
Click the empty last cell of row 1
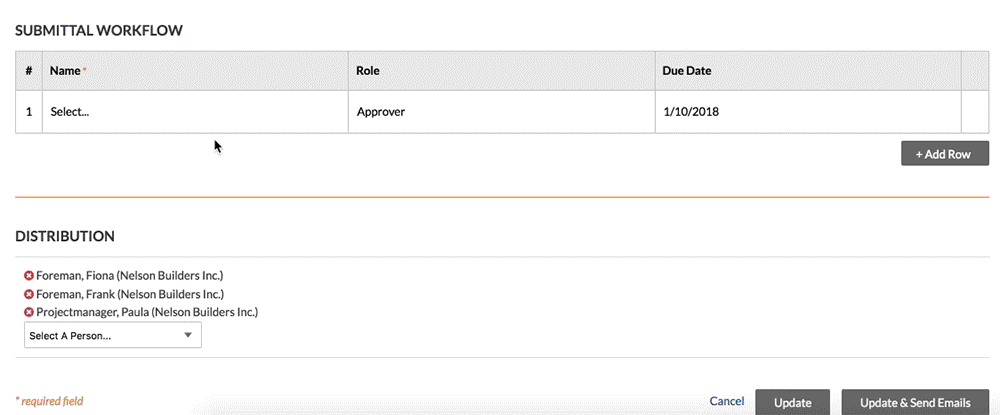click(x=974, y=112)
